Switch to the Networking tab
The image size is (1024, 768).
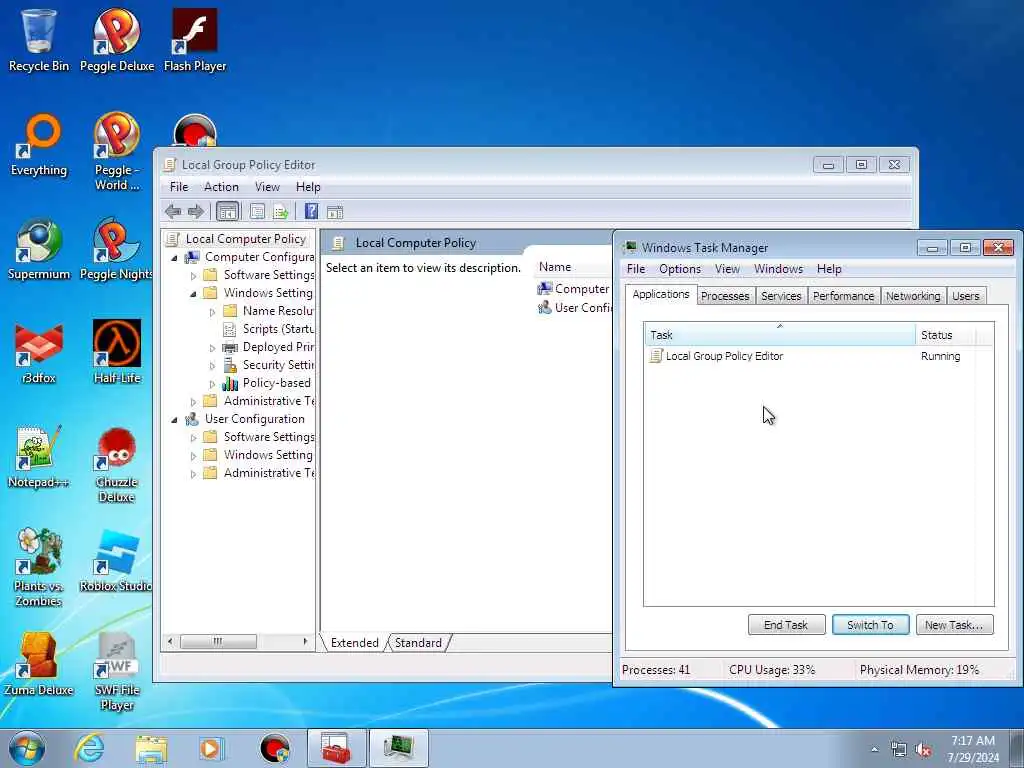pos(912,296)
